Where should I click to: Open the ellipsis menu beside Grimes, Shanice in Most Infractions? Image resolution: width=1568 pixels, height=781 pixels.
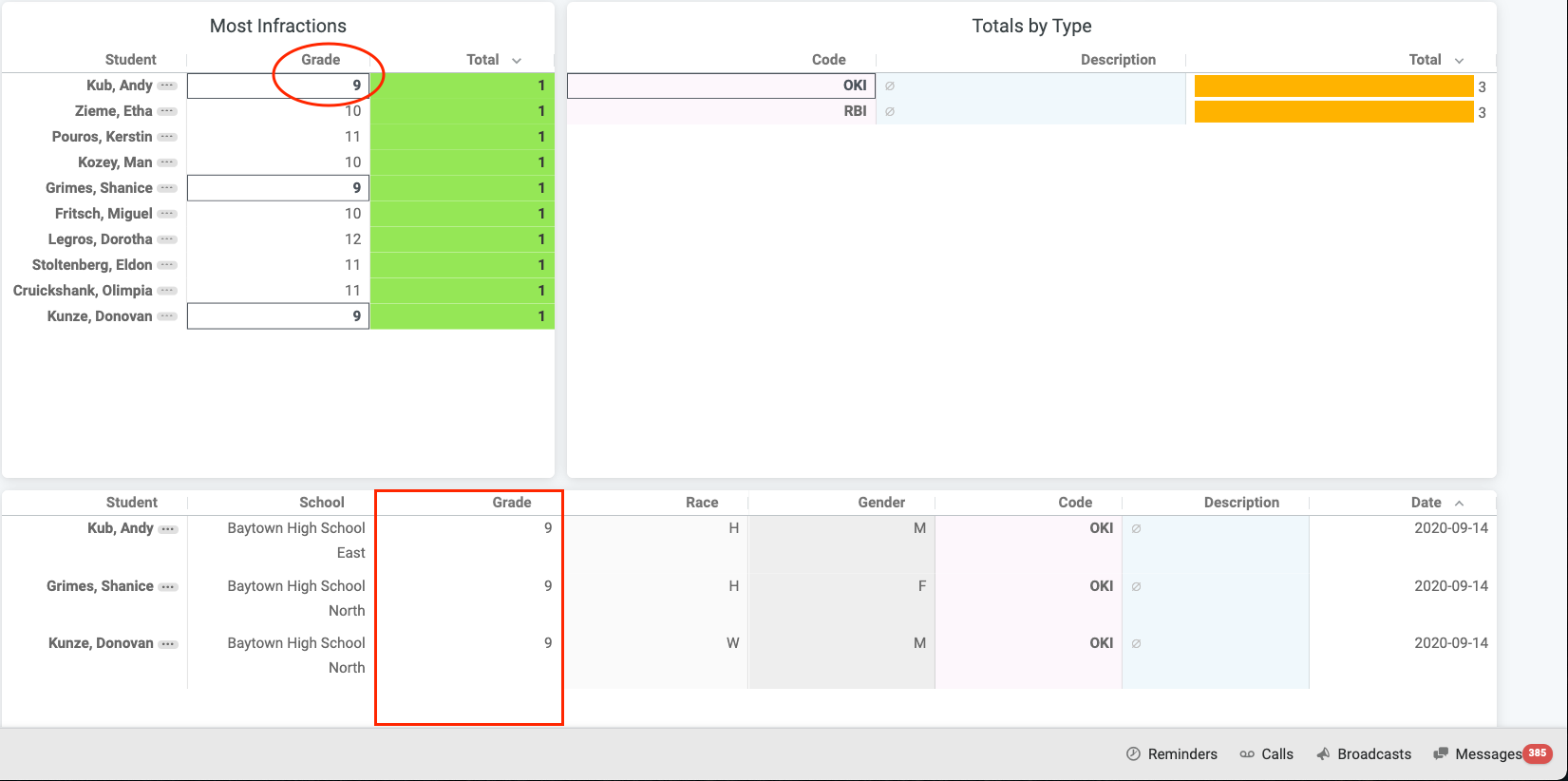tap(167, 188)
